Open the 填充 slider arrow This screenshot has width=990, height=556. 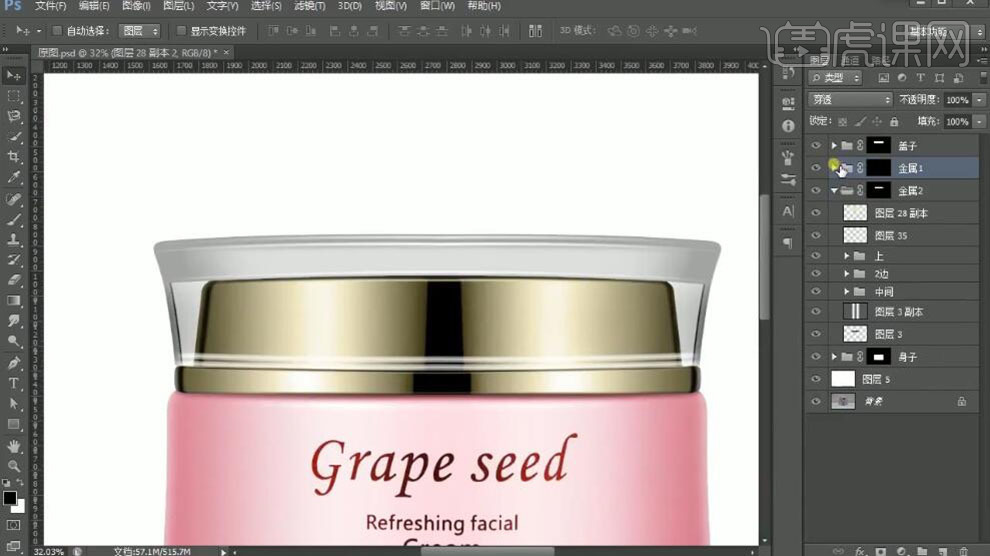pos(979,121)
